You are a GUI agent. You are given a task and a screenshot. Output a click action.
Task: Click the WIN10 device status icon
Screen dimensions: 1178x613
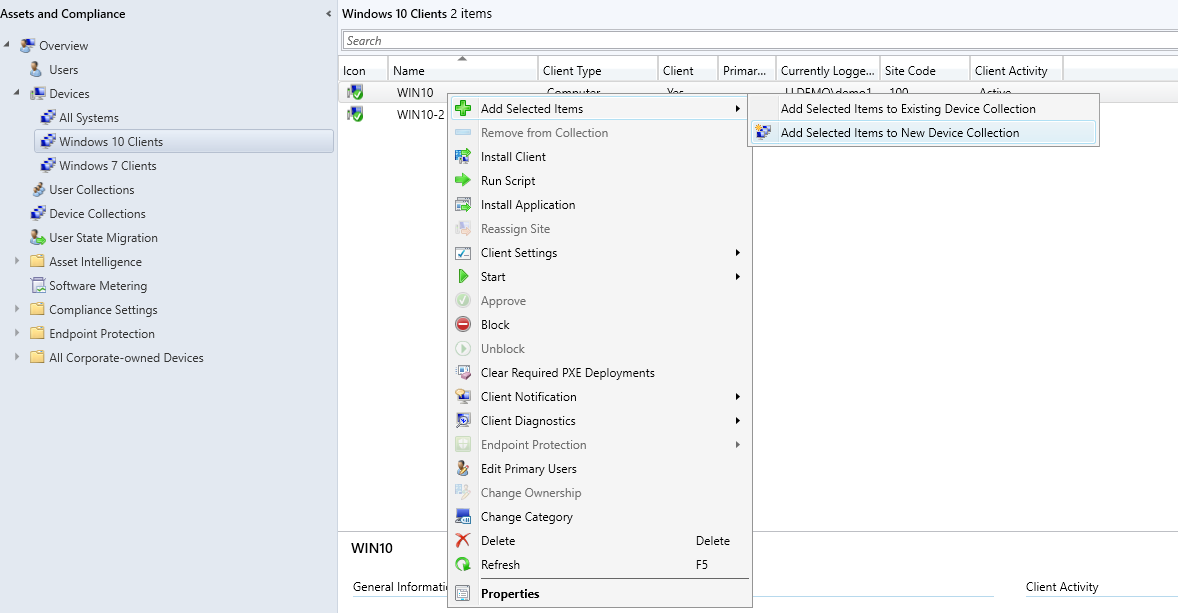[355, 92]
